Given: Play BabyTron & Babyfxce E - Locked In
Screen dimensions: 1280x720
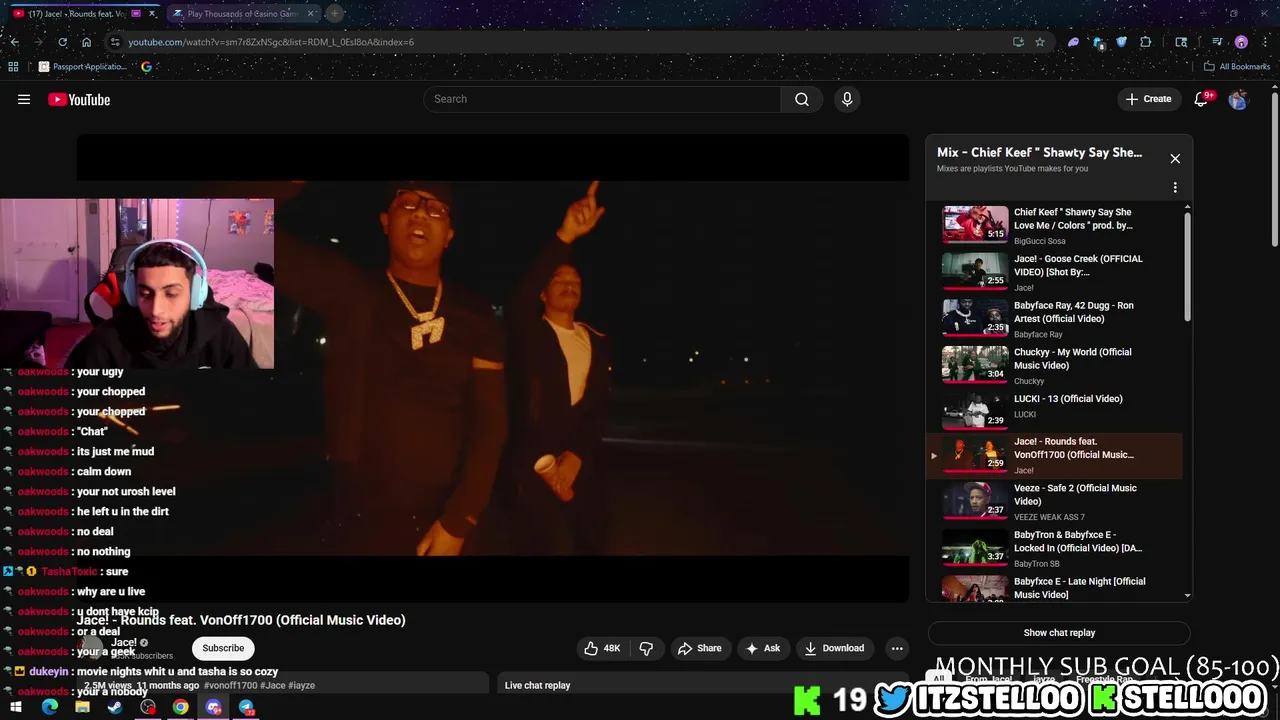Looking at the screenshot, I should pos(1056,548).
